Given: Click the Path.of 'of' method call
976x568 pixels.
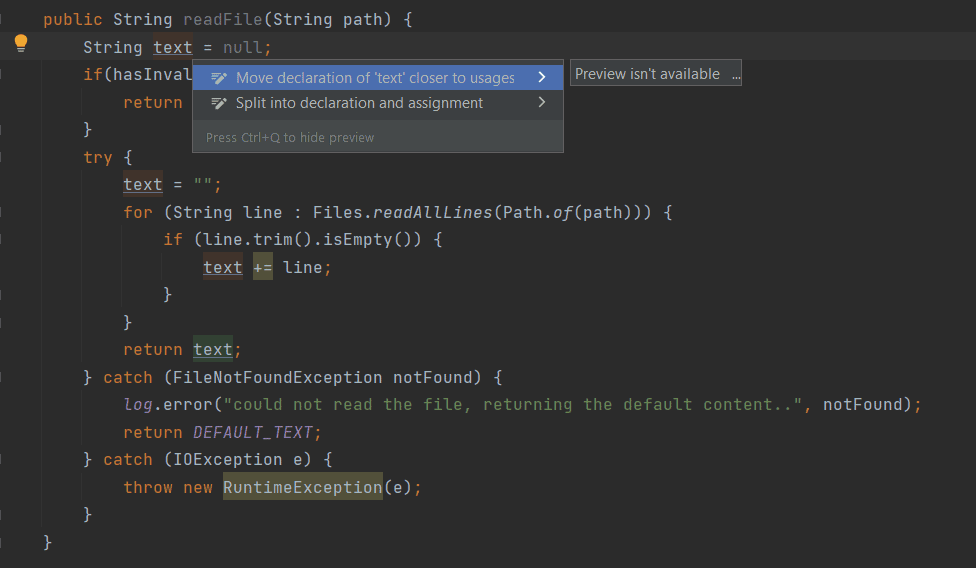Looking at the screenshot, I should point(563,212).
